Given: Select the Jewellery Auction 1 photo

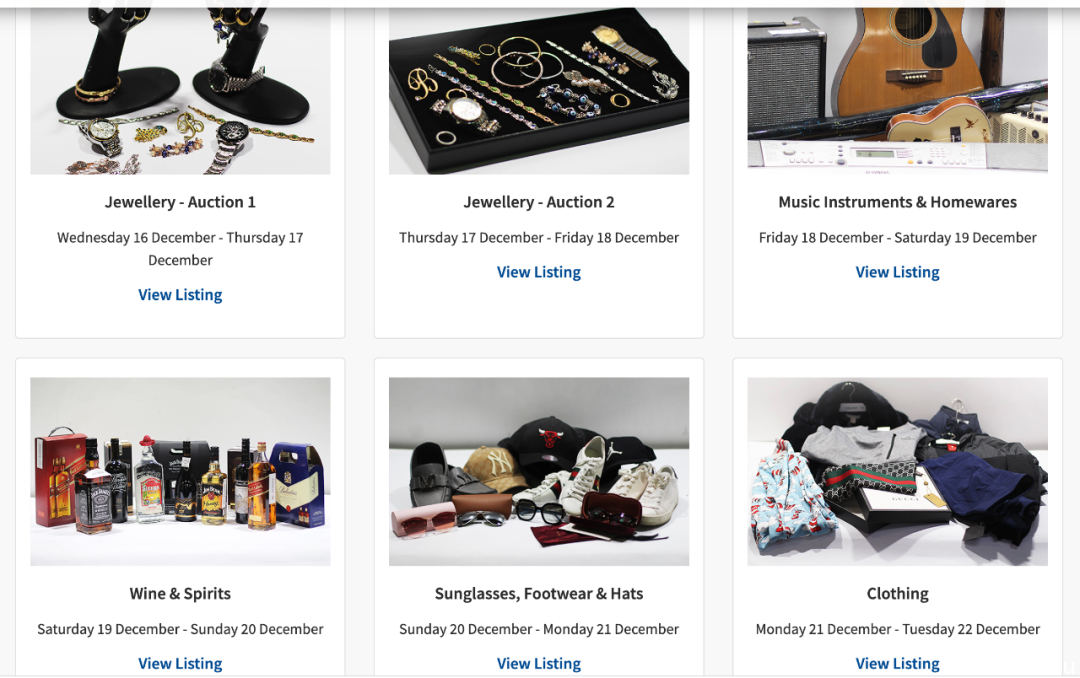Looking at the screenshot, I should (x=180, y=91).
